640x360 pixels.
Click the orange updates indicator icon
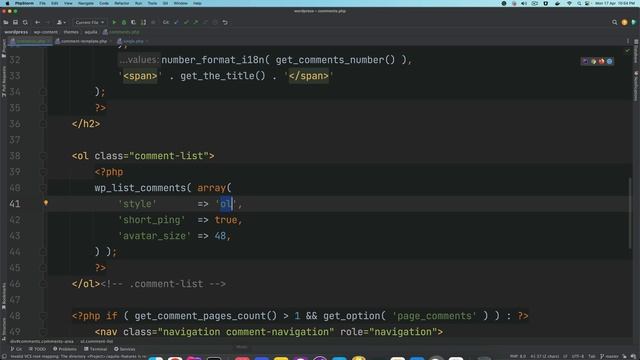click(624, 22)
